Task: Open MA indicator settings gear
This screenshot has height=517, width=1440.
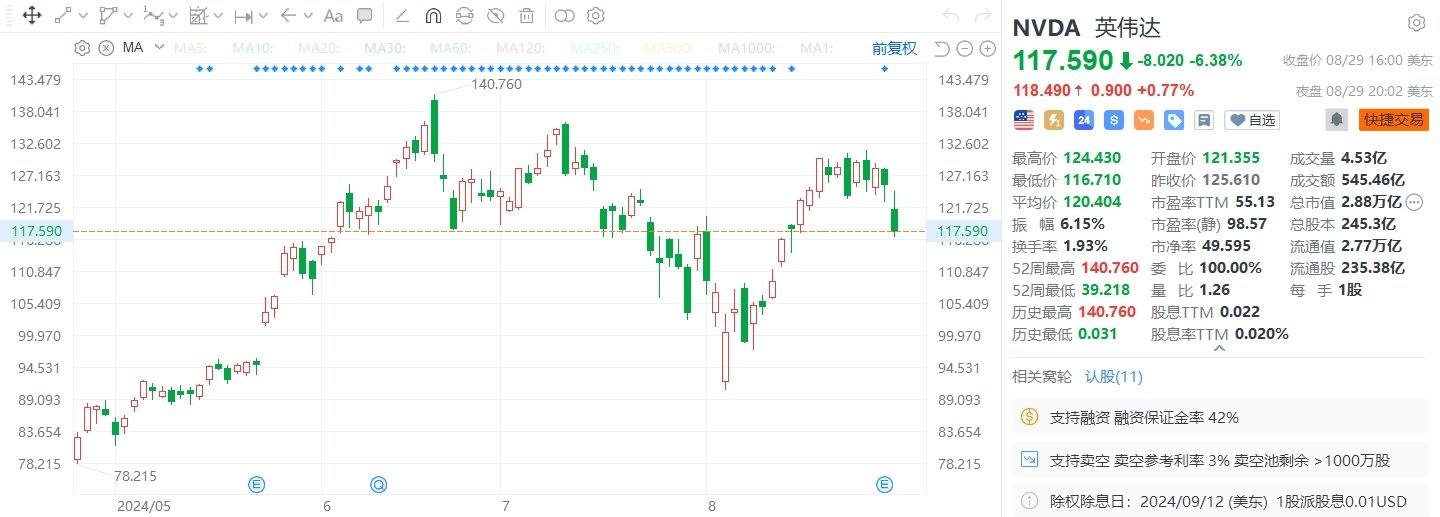Action: (82, 47)
